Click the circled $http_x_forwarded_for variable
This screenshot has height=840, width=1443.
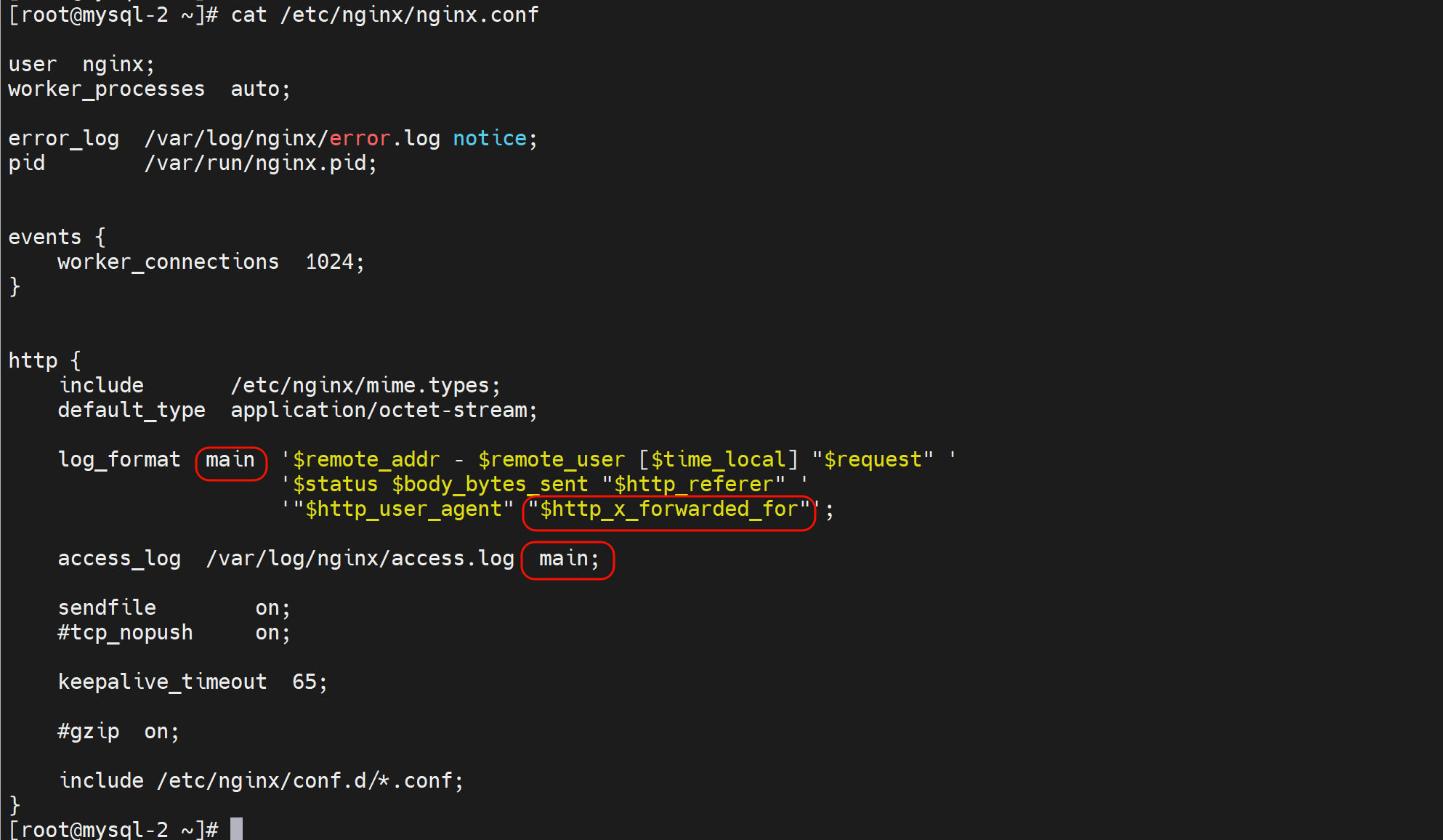click(668, 509)
